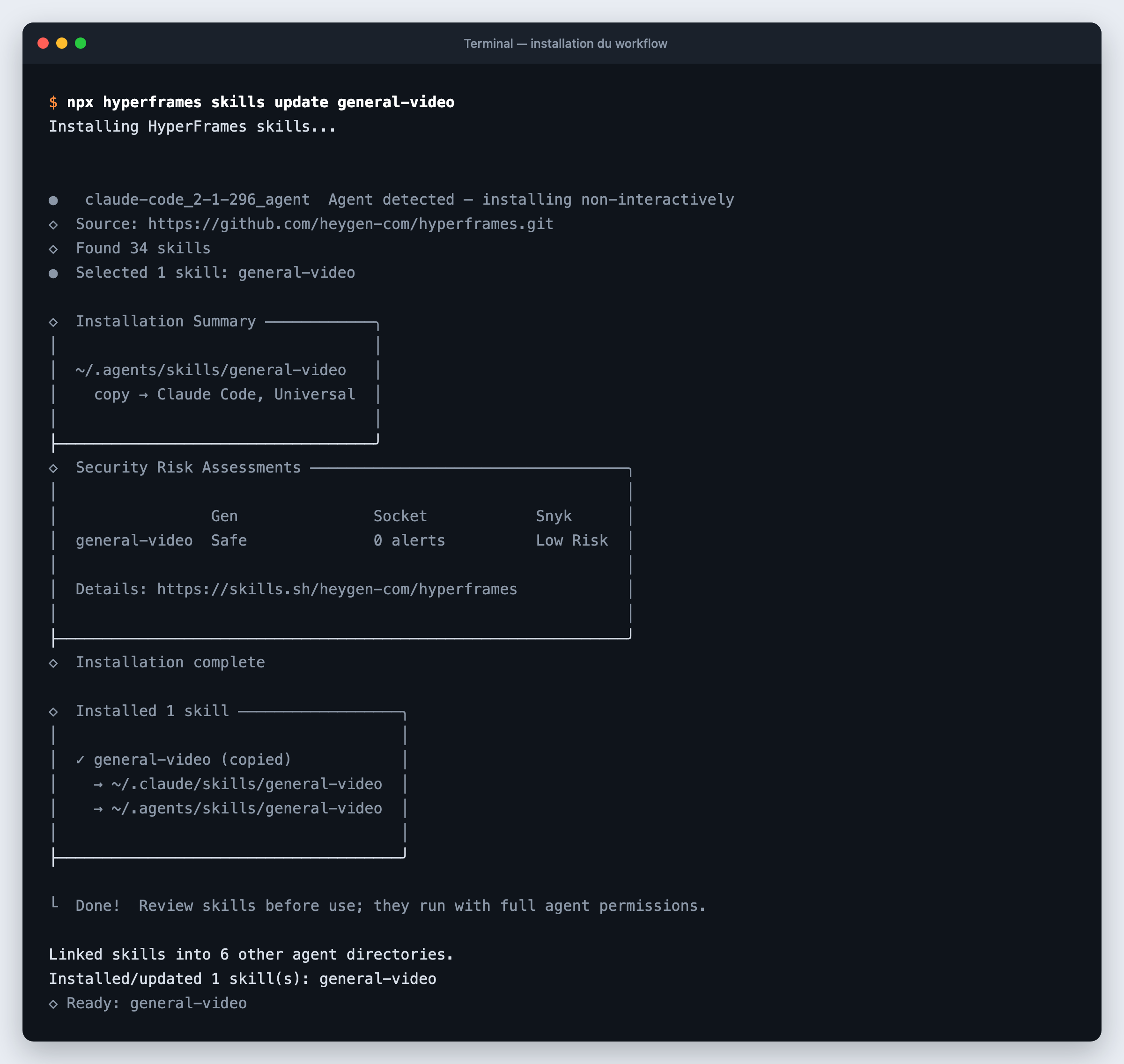Click the diamond beside Installation Summary
Viewport: 1124px width, 1064px height.
click(53, 322)
